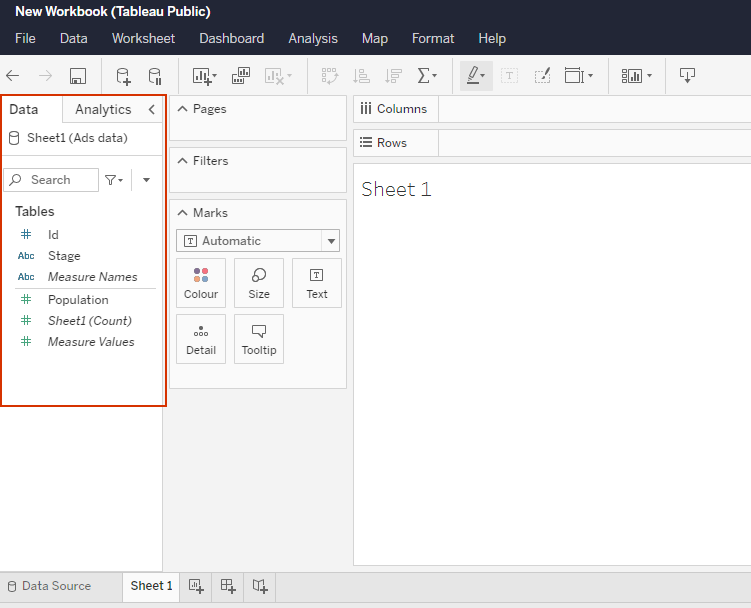Click the Show Mark Labels icon

[509, 76]
